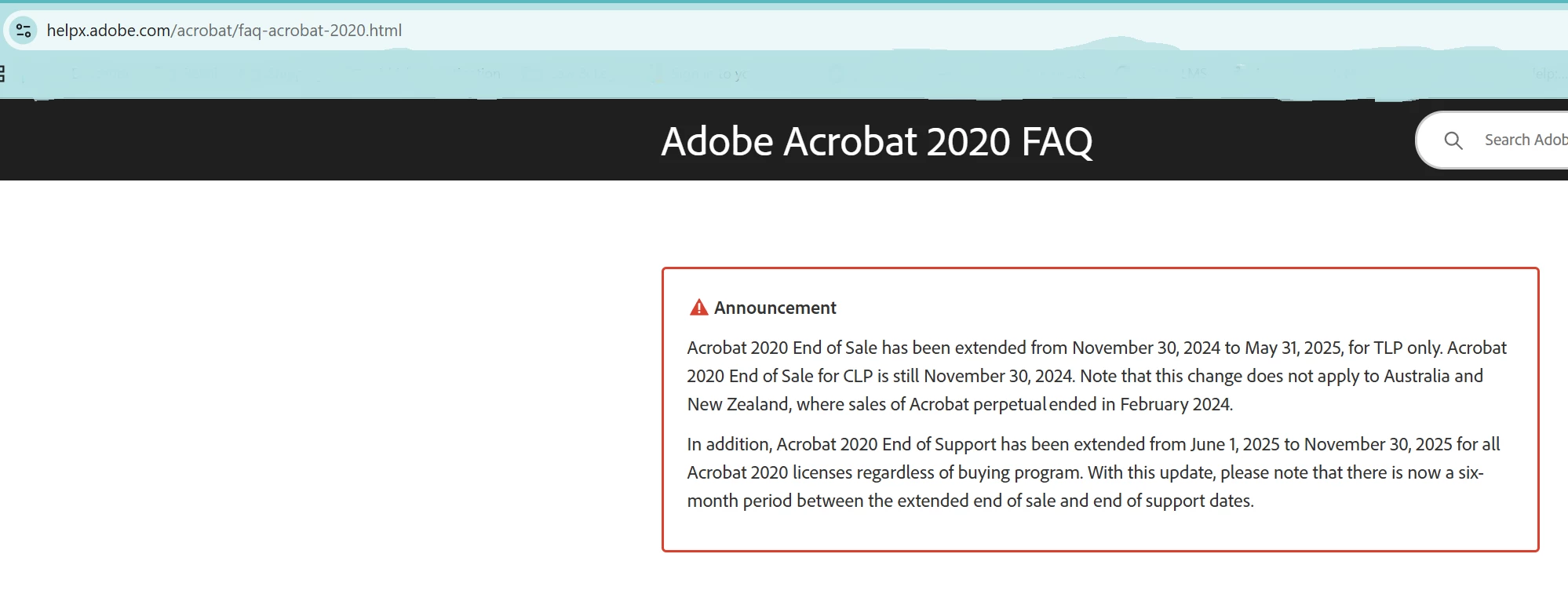Click the "CLP" text in the announcement
Screen dimensions: 1568x594
(858, 376)
